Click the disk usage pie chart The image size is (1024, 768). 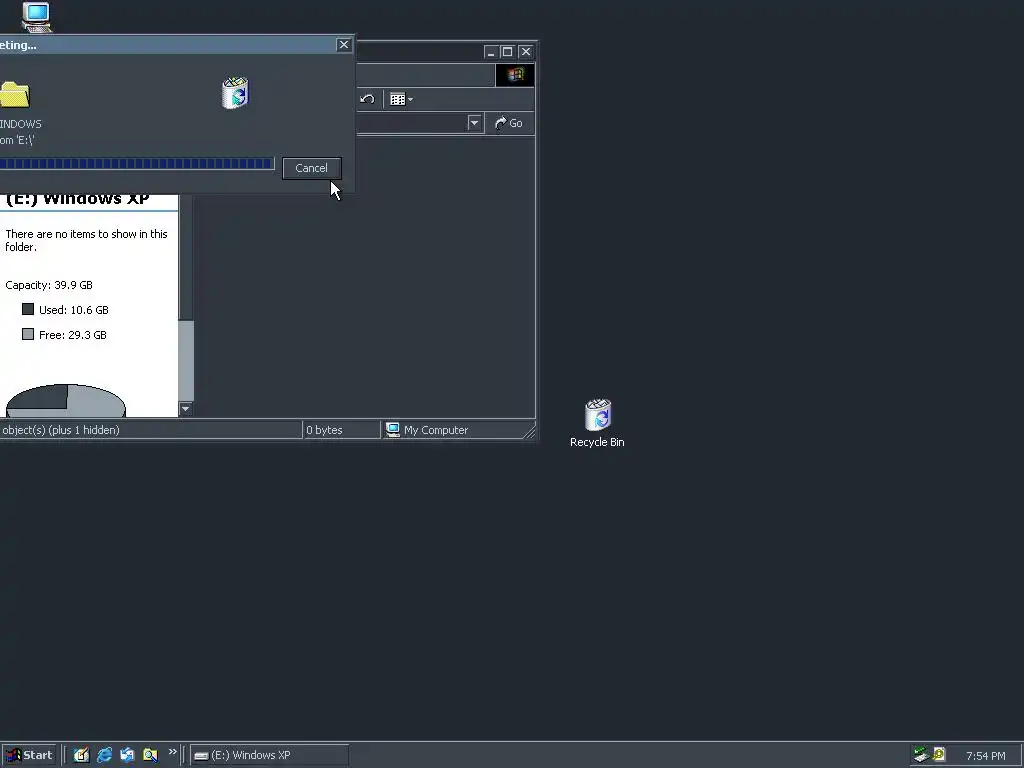65,400
